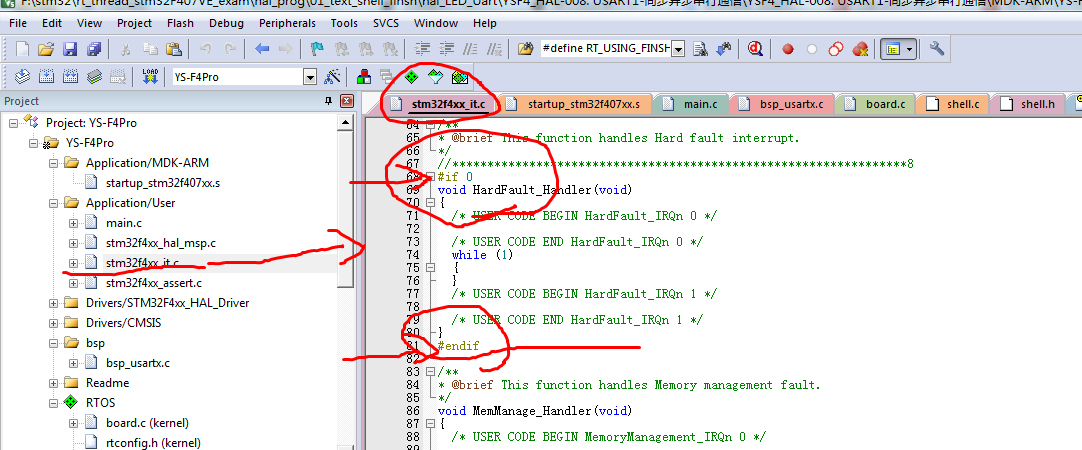Save the current file with the floppy icon
The width and height of the screenshot is (1082, 450).
tap(70, 49)
